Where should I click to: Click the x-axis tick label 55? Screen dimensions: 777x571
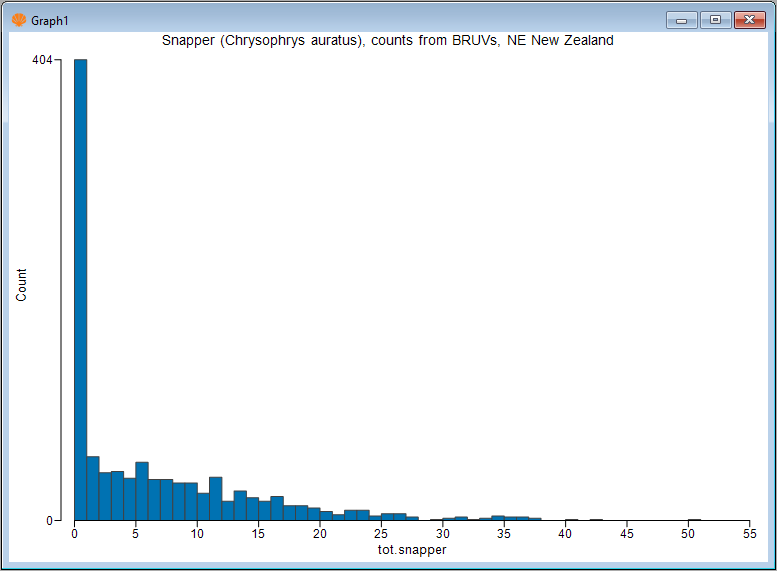pyautogui.click(x=749, y=535)
